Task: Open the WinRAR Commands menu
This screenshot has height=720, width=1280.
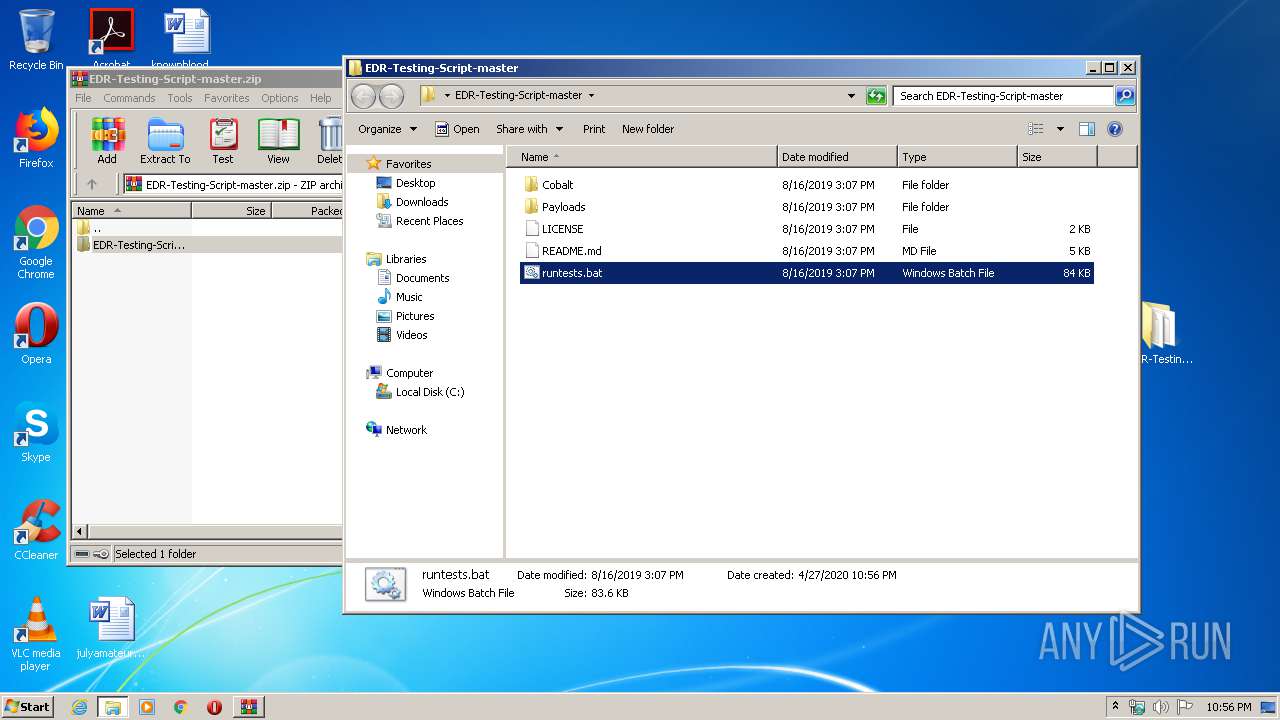Action: [x=129, y=98]
